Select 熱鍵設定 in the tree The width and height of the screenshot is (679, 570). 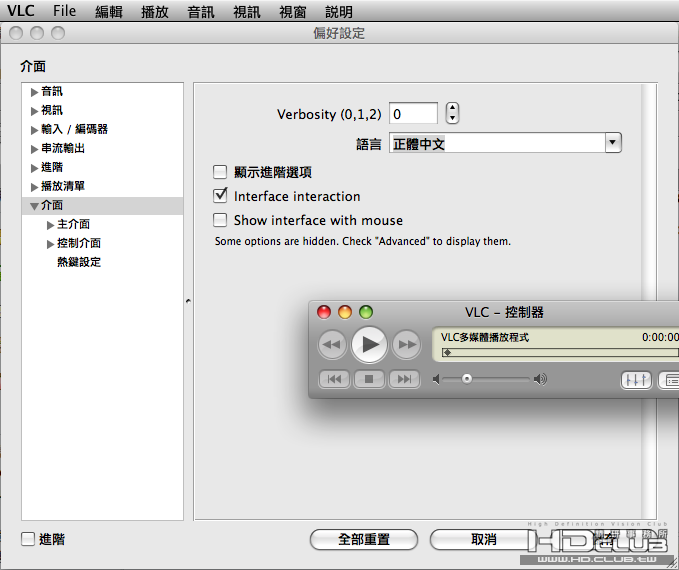point(79,262)
